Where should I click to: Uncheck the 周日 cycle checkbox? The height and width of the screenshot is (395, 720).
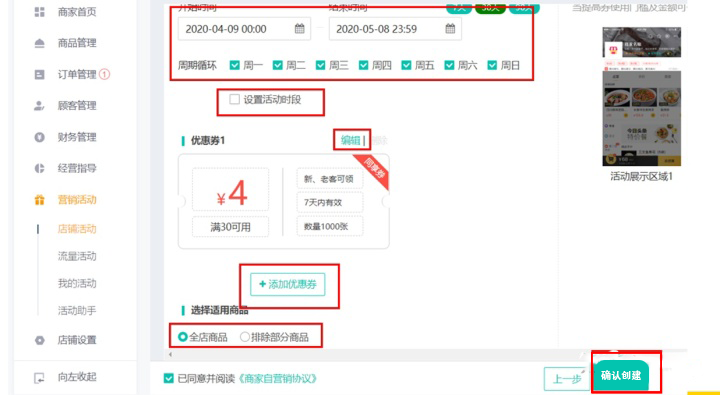coord(492,65)
